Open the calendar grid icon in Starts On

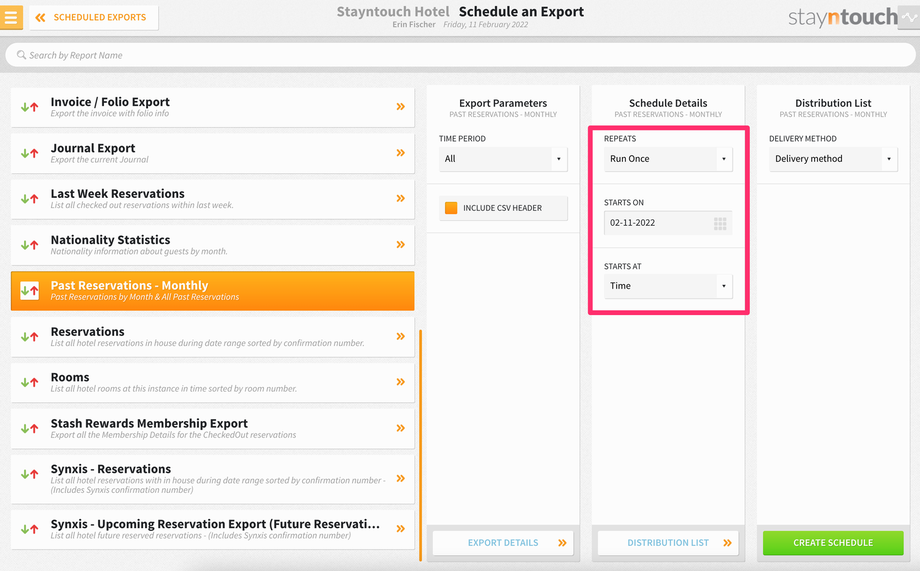[x=720, y=223]
